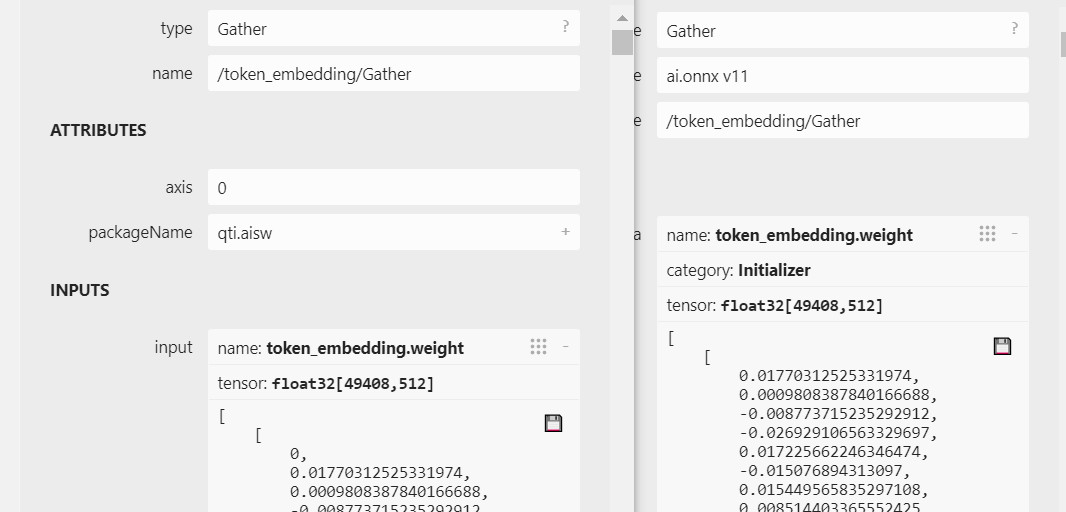Save the left panel input tensor data

click(553, 423)
